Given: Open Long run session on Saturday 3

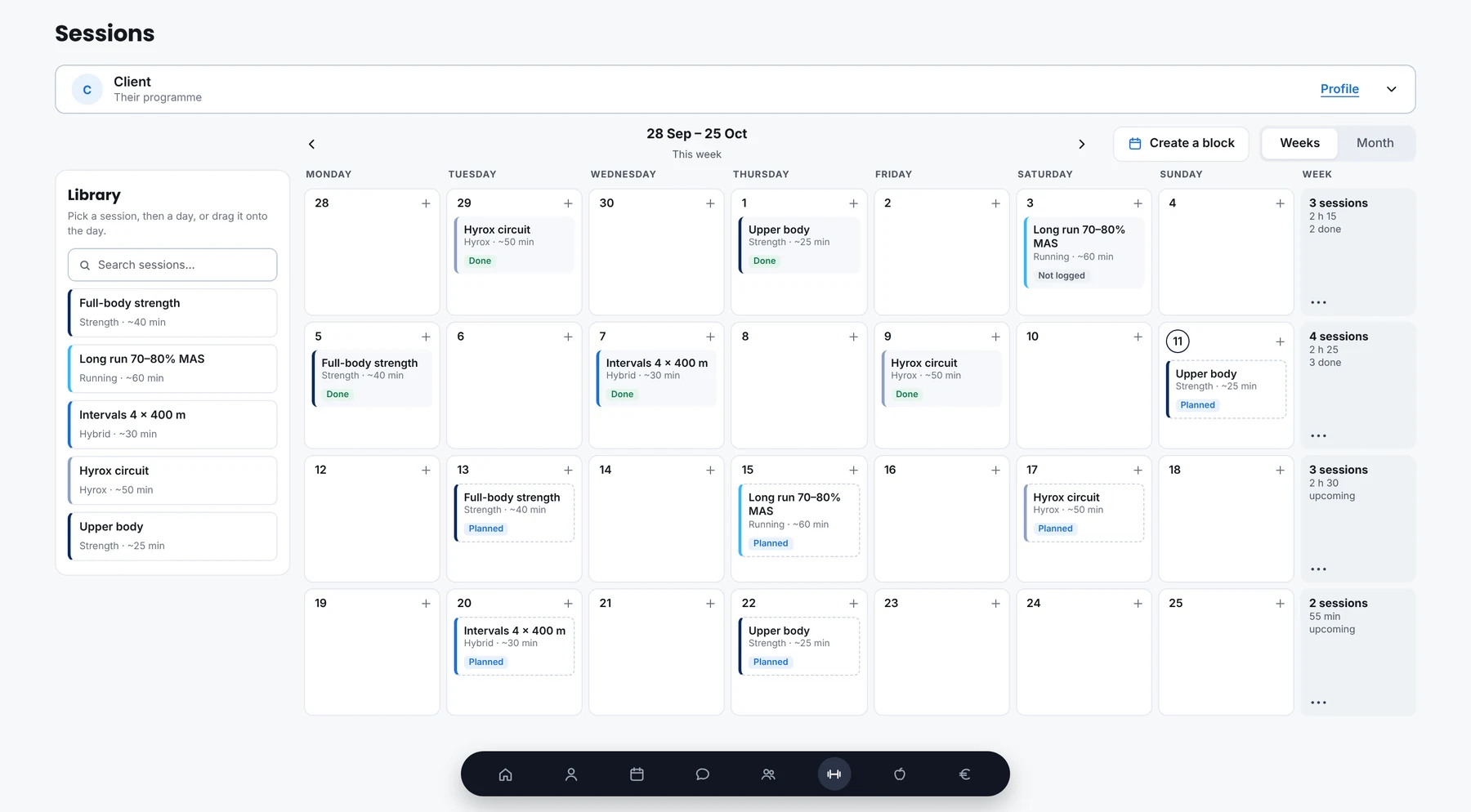Looking at the screenshot, I should pos(1084,252).
